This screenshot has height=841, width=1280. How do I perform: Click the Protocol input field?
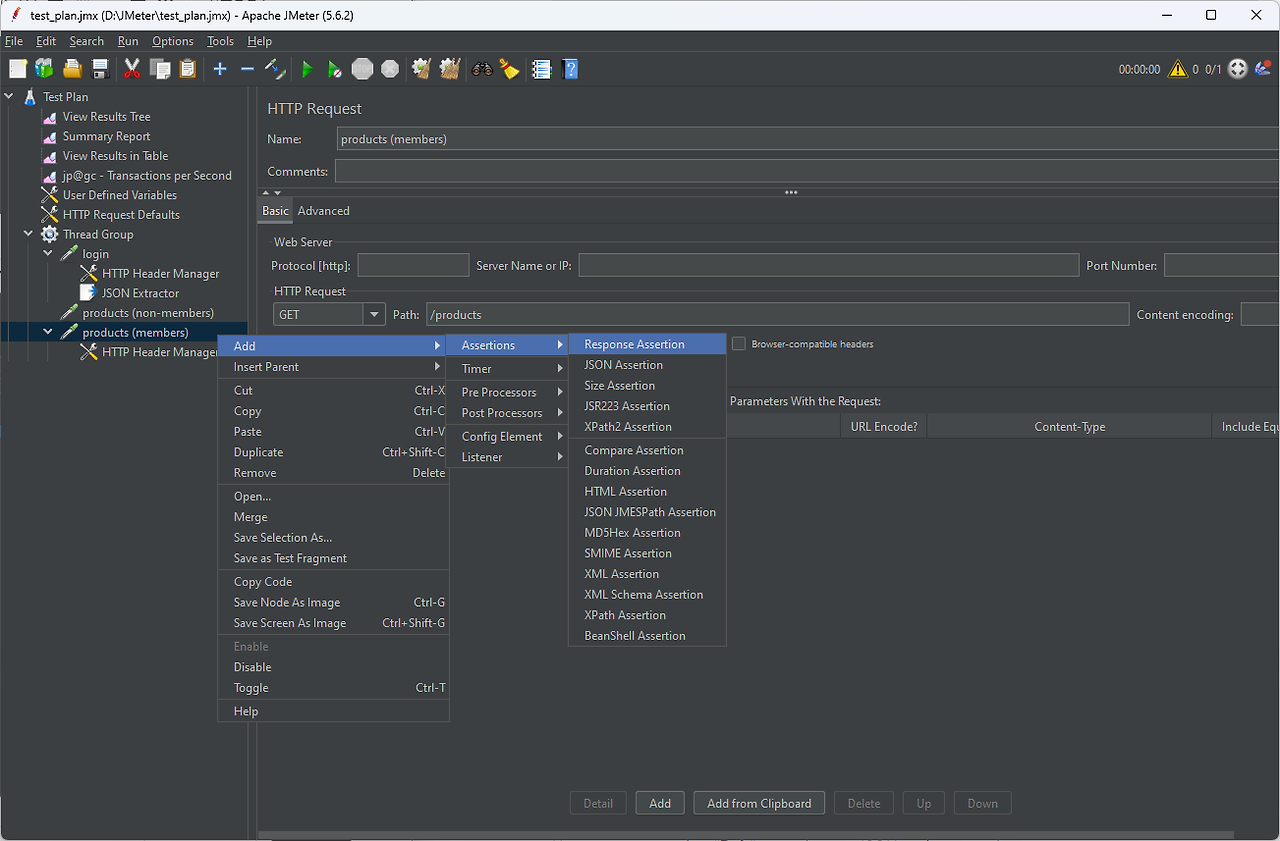(x=413, y=265)
